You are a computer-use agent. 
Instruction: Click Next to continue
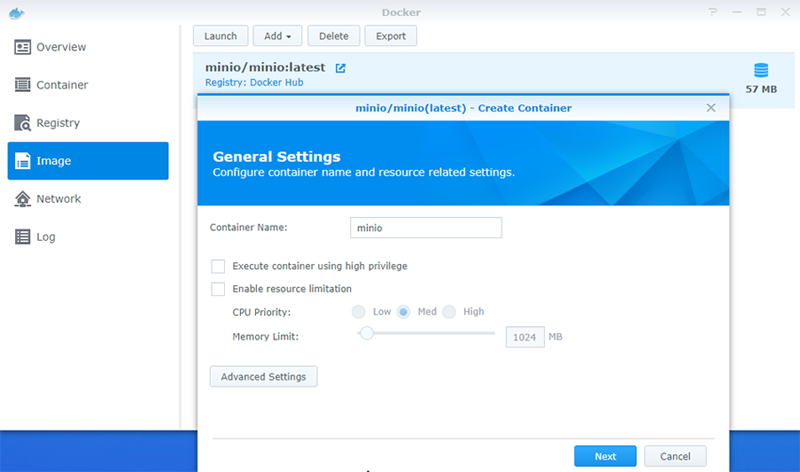[605, 456]
